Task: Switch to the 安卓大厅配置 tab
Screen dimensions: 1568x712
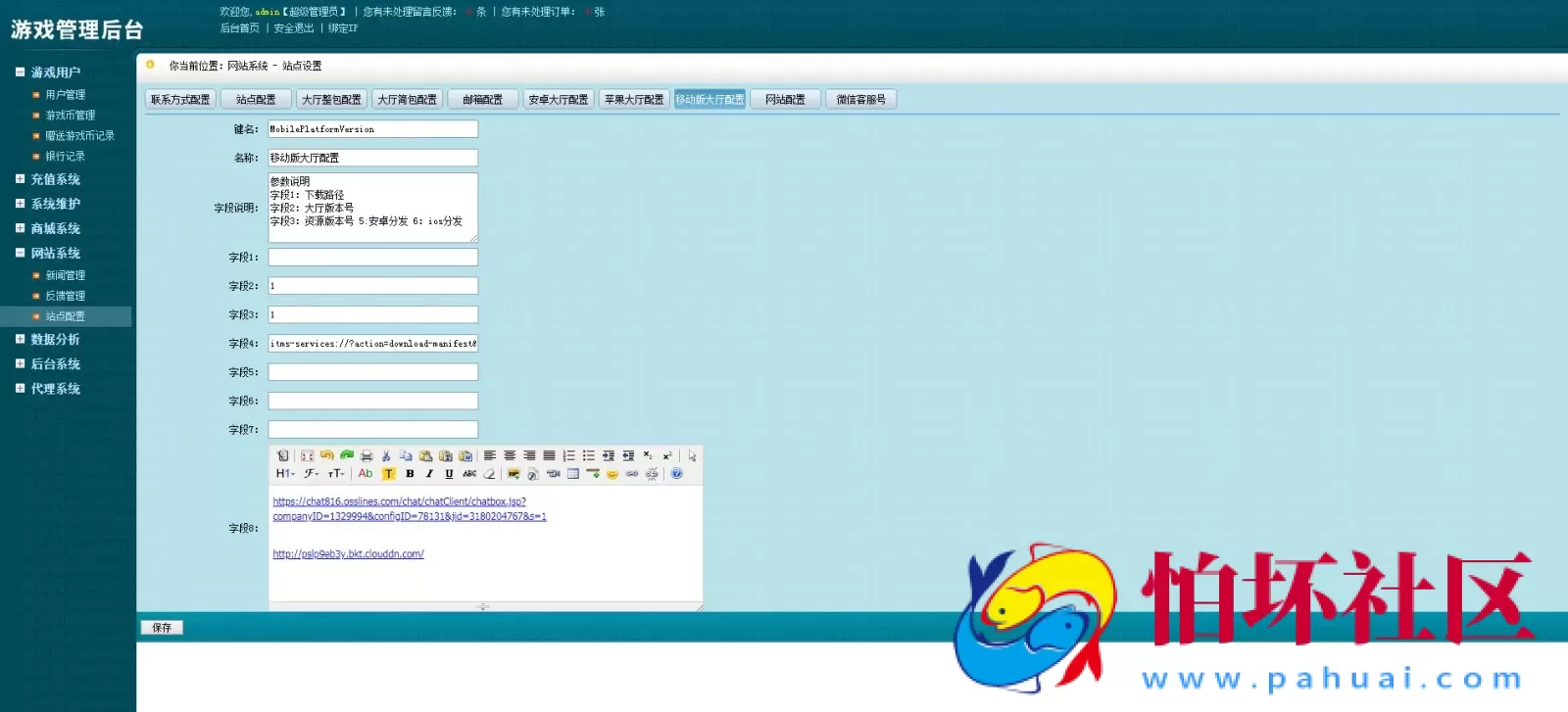Action: (x=559, y=100)
